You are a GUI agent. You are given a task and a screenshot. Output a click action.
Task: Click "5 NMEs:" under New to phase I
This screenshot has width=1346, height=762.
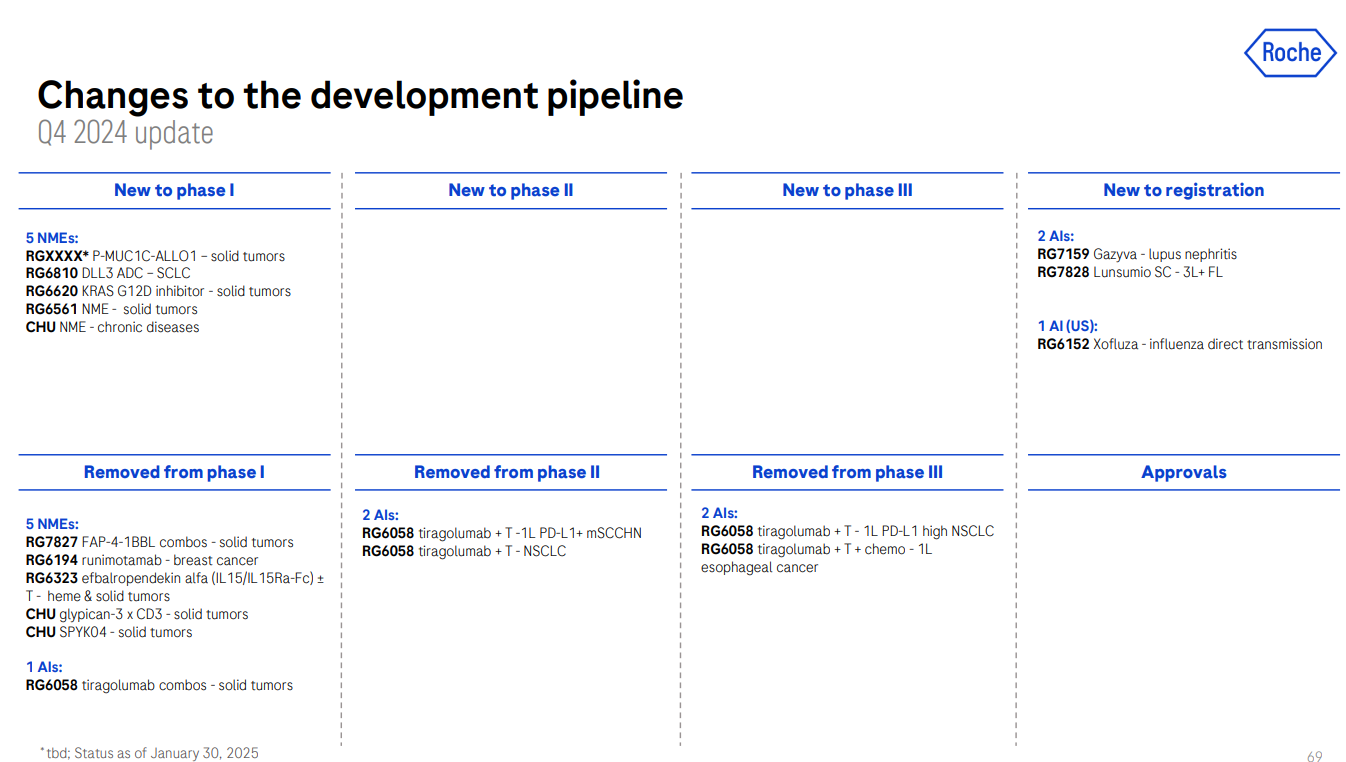(x=52, y=238)
